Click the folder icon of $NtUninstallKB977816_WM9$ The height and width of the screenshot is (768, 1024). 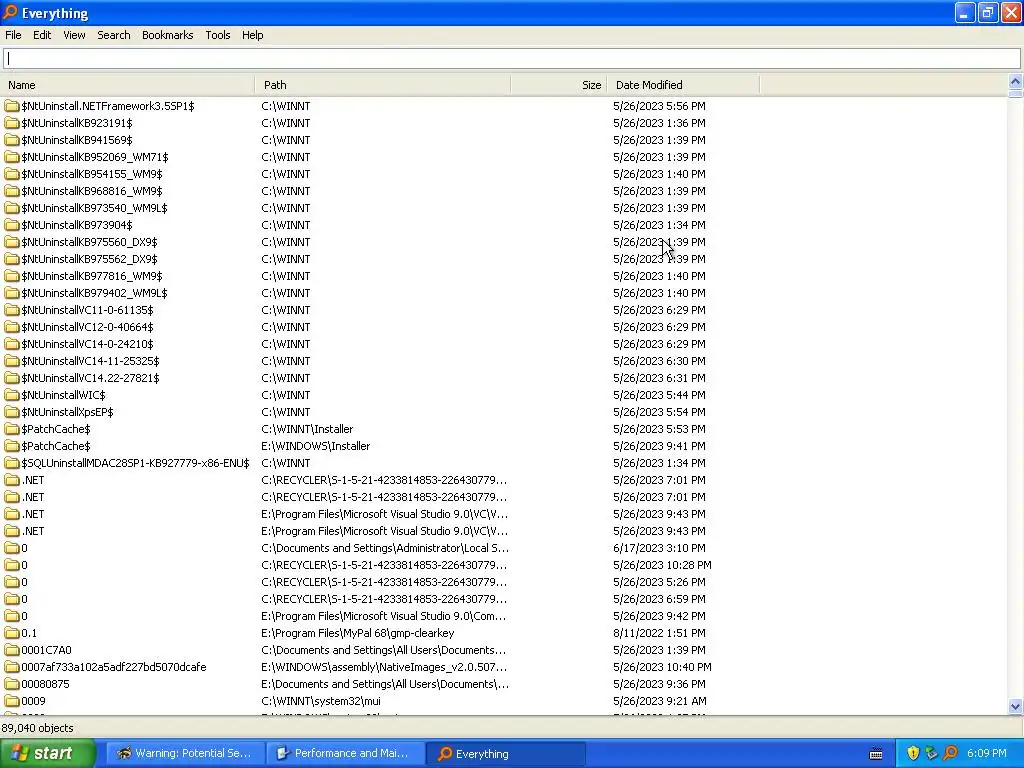pyautogui.click(x=12, y=276)
